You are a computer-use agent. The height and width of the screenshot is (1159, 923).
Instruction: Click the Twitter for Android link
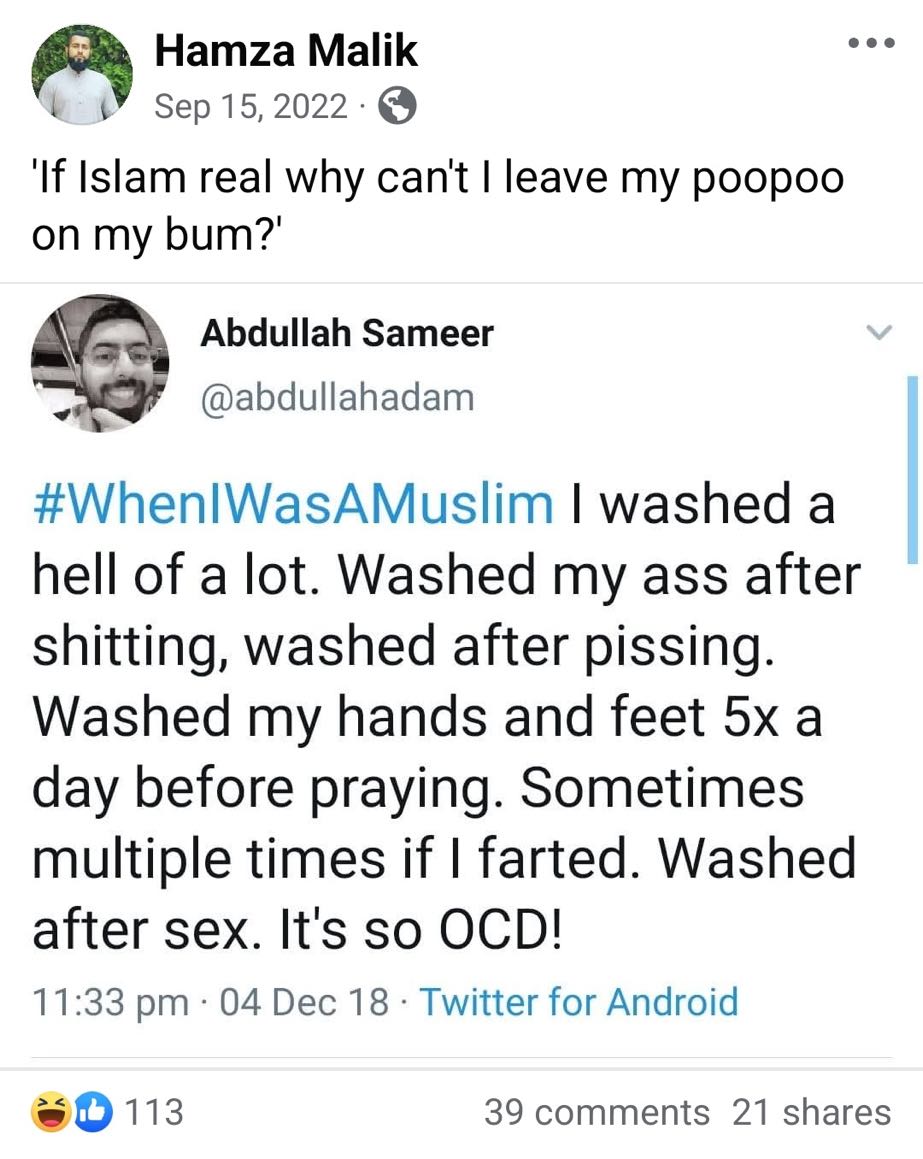tap(578, 1001)
